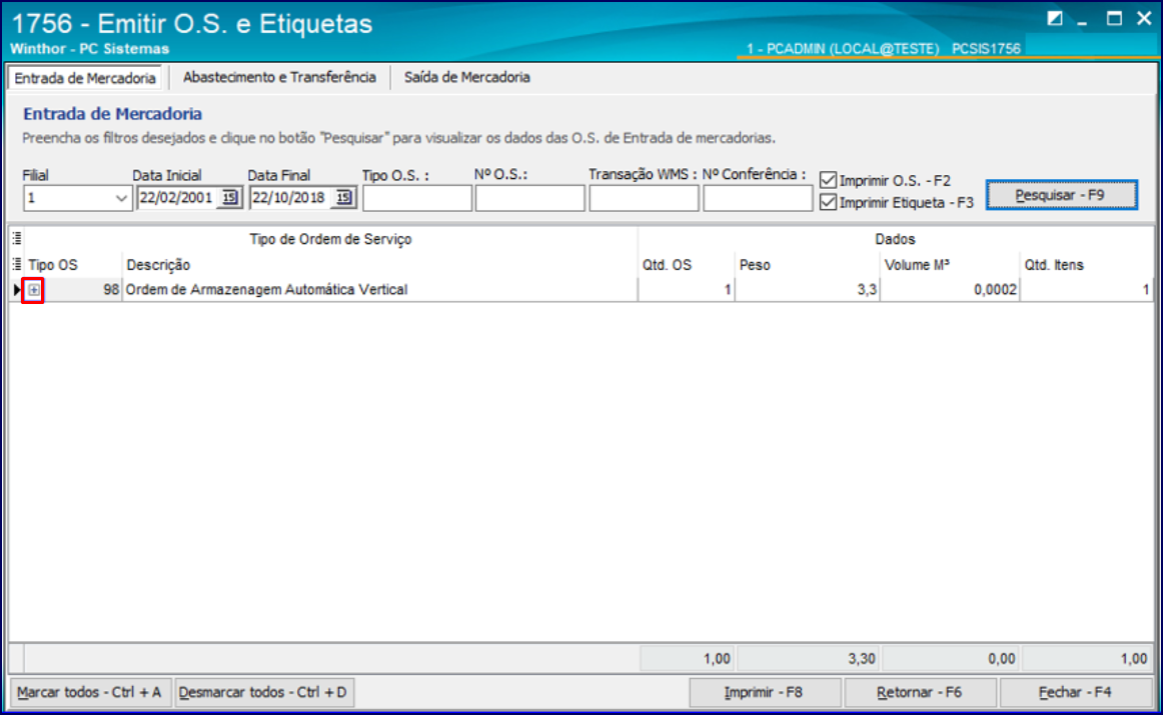The image size is (1163, 715).
Task: Switch to Saída de Mercadoria tab
Action: pos(467,77)
